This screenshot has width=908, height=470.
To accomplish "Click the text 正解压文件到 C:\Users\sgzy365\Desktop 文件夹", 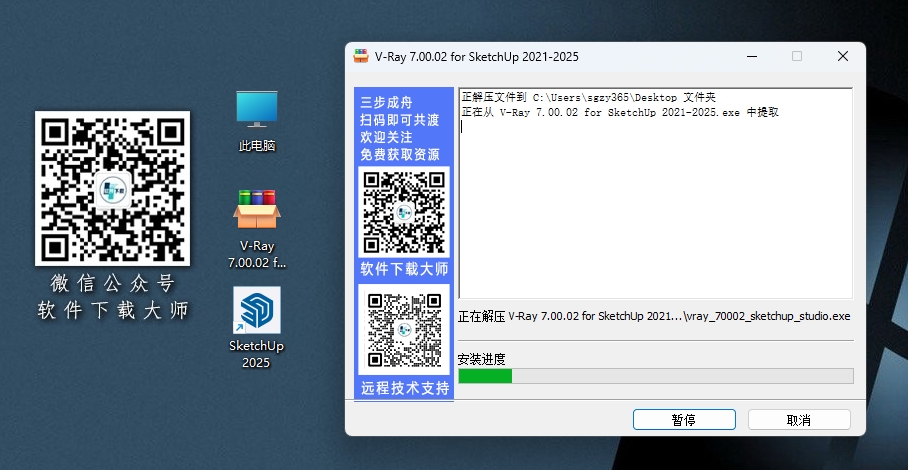I will pos(589,98).
